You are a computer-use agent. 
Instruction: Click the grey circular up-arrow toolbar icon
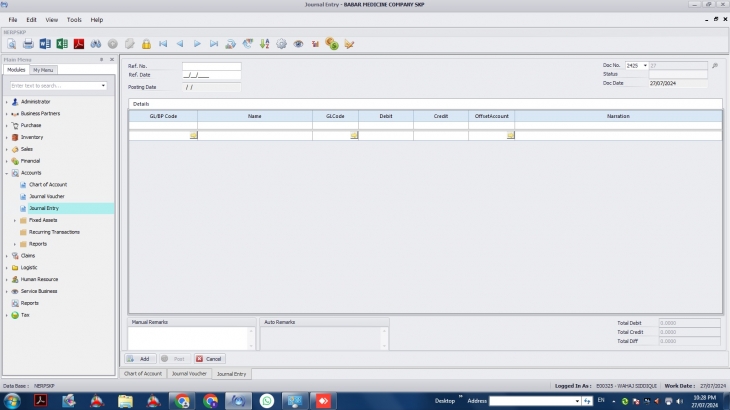(113, 44)
